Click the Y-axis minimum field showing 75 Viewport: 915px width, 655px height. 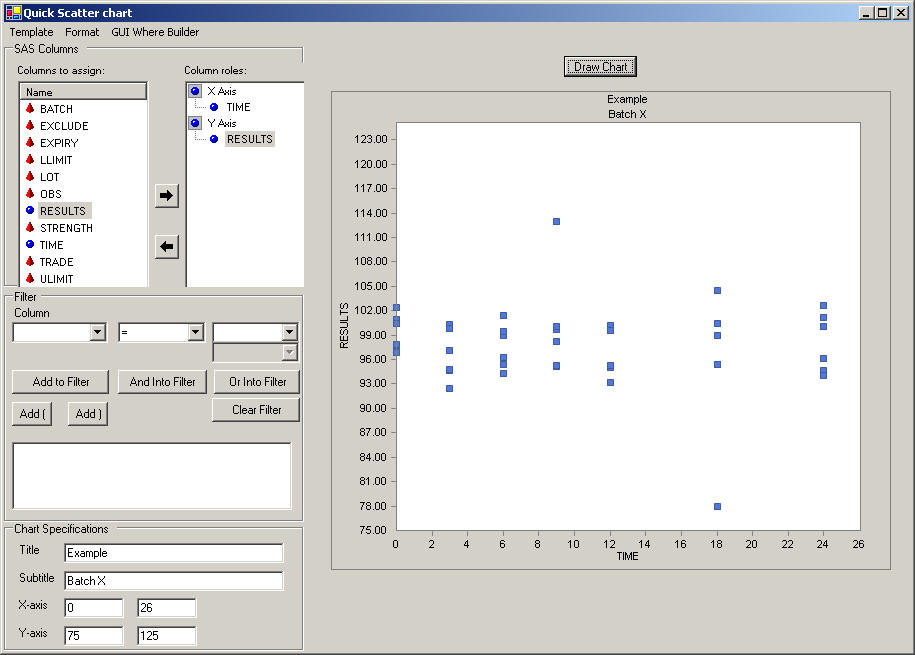94,636
